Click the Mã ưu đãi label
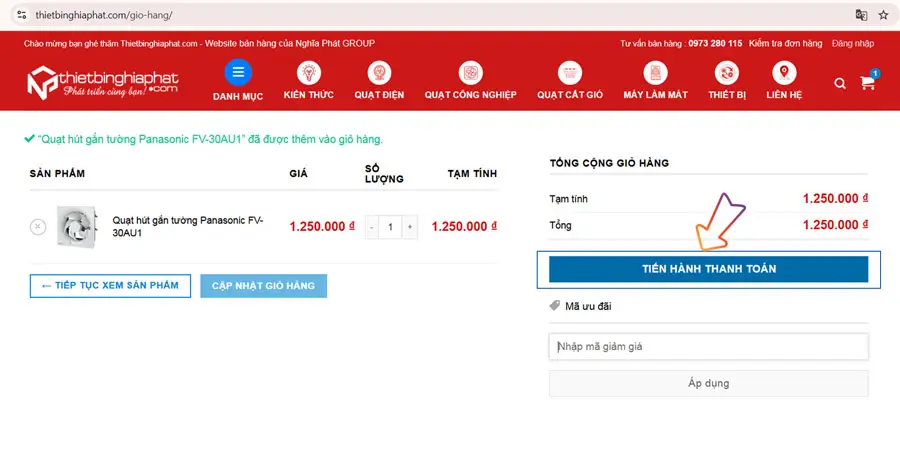The height and width of the screenshot is (464, 900). (x=588, y=306)
